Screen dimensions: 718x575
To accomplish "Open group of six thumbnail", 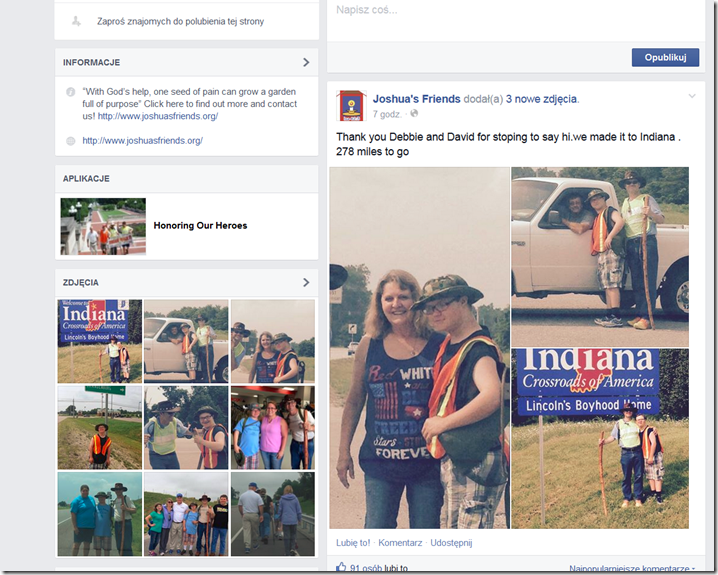I will pos(186,514).
